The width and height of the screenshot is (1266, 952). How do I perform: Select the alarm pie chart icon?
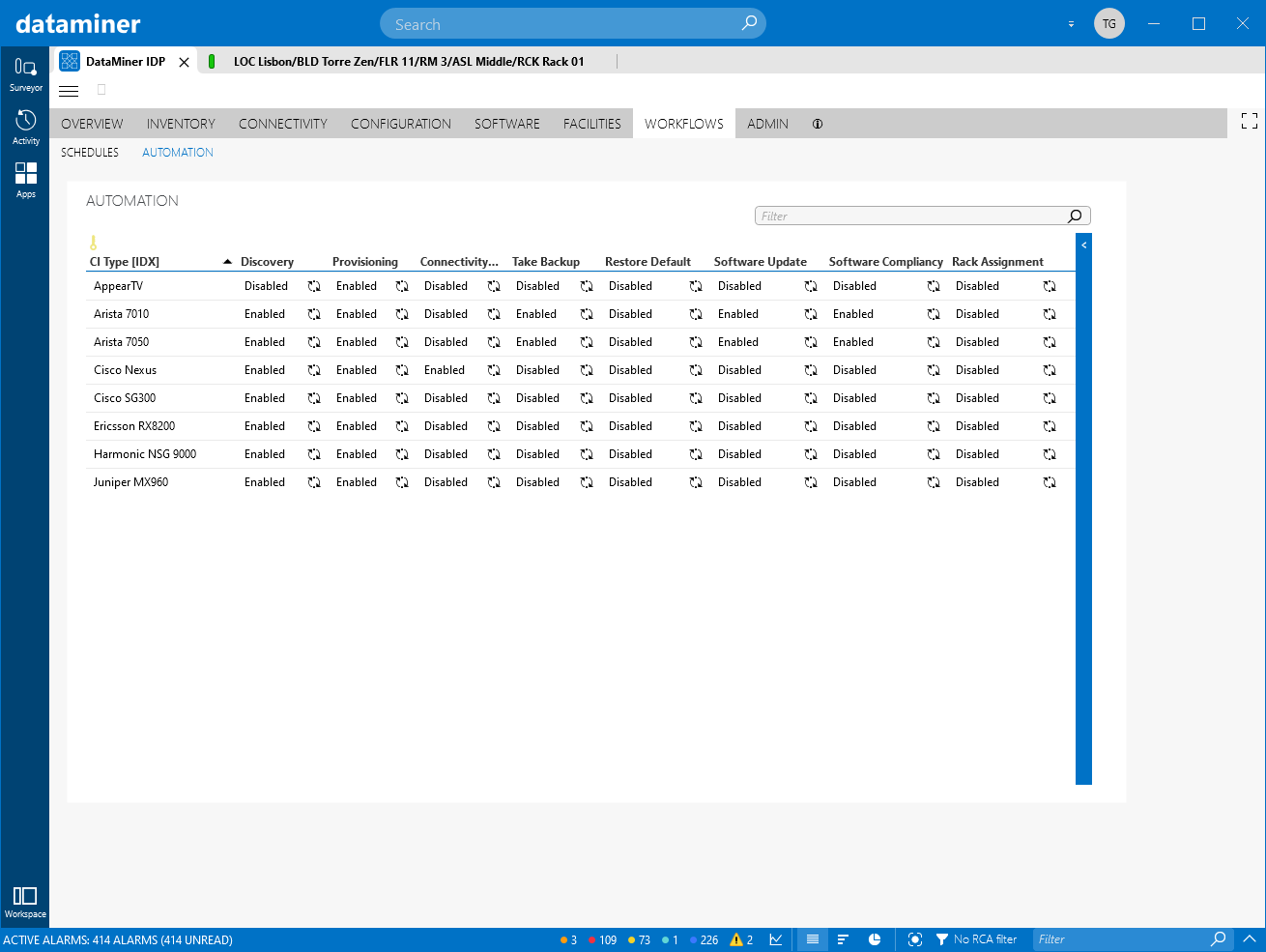tap(875, 939)
